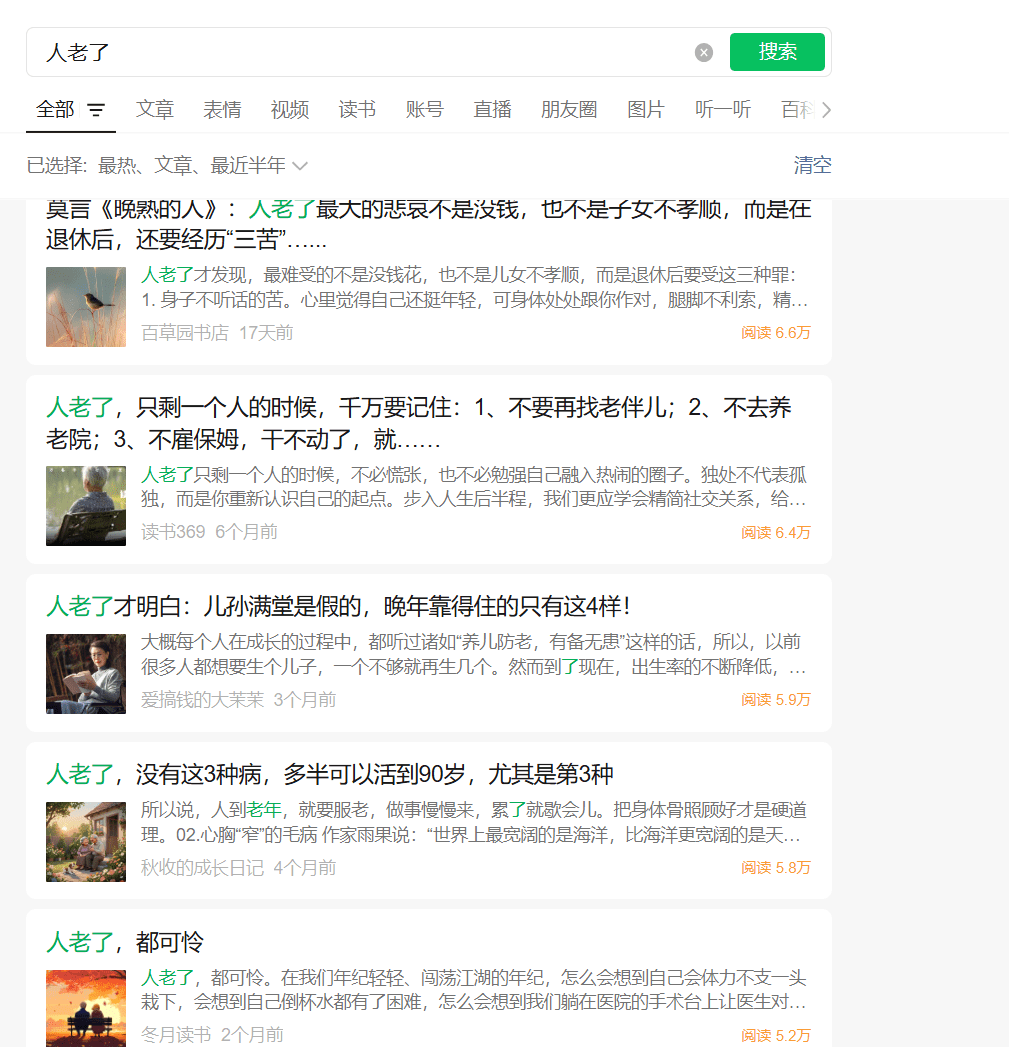Open the 儿孙满堂是假的 article title

tap(338, 606)
